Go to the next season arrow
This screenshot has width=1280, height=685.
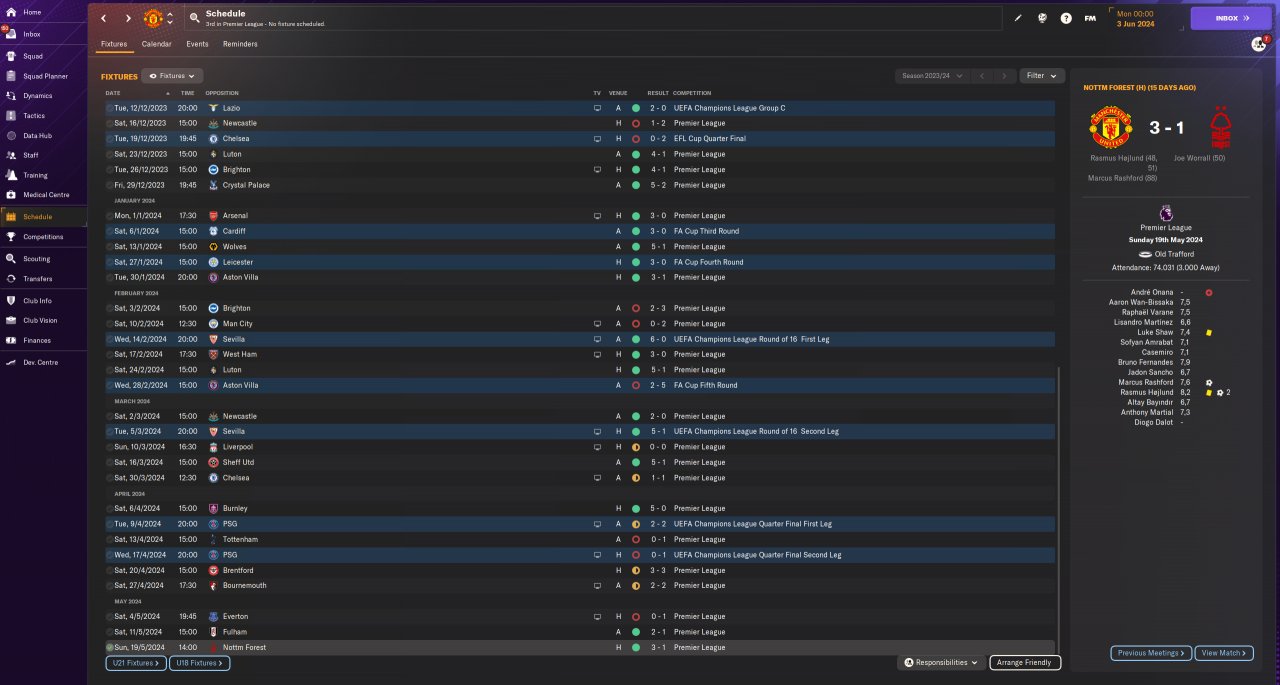pos(1005,76)
